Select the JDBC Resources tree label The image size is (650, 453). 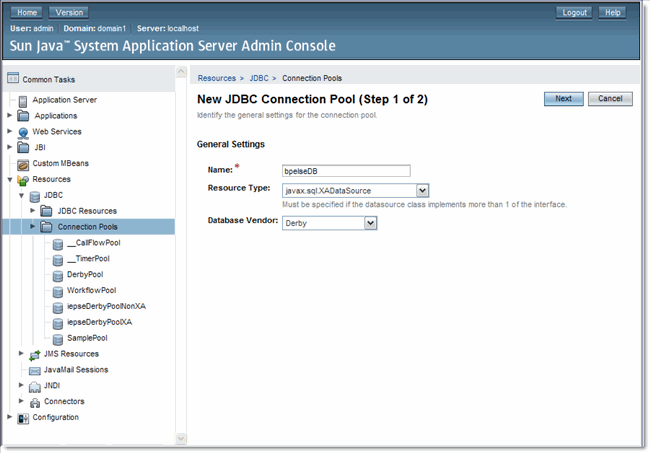pyautogui.click(x=87, y=211)
